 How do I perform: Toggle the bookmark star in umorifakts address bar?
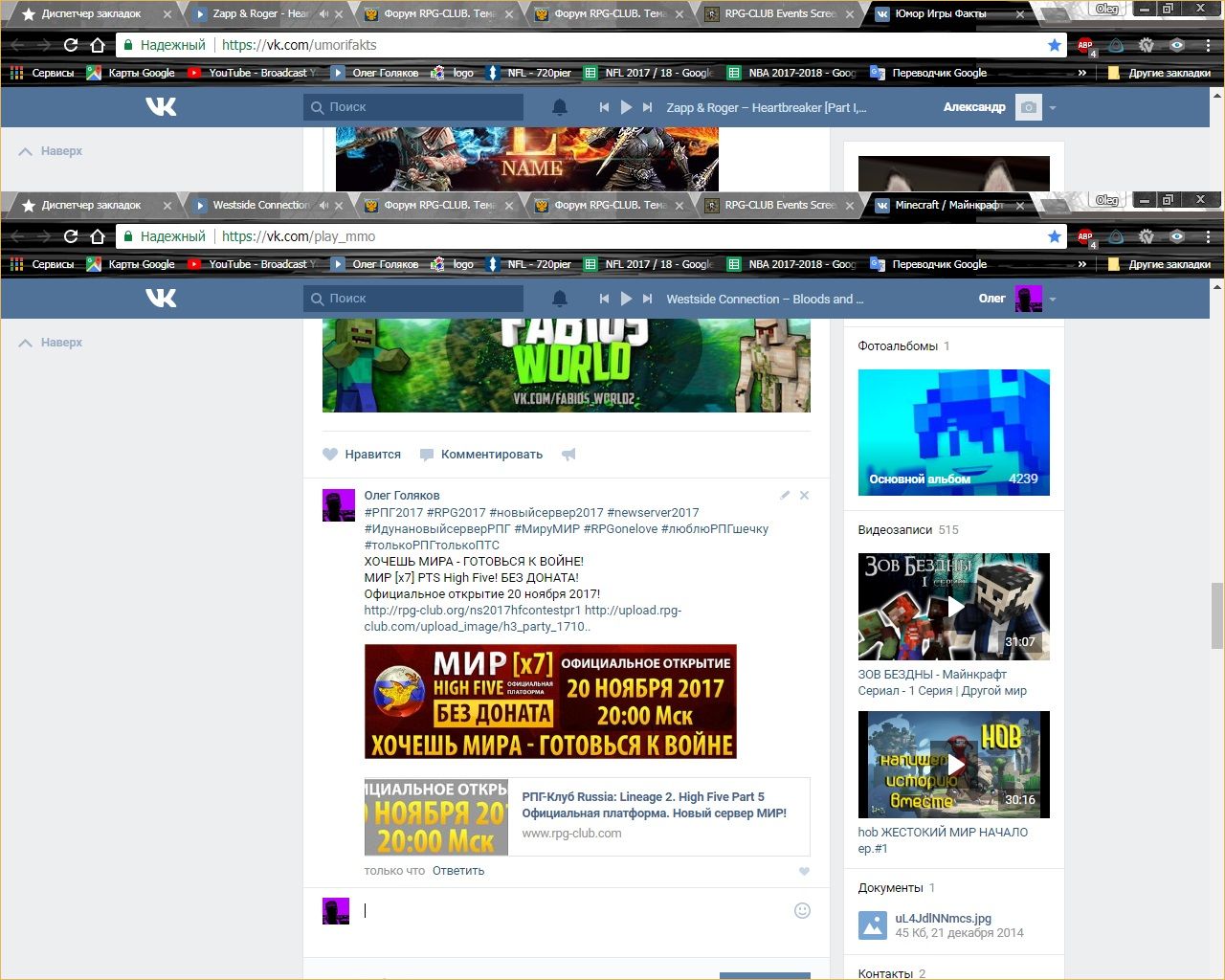point(1055,44)
